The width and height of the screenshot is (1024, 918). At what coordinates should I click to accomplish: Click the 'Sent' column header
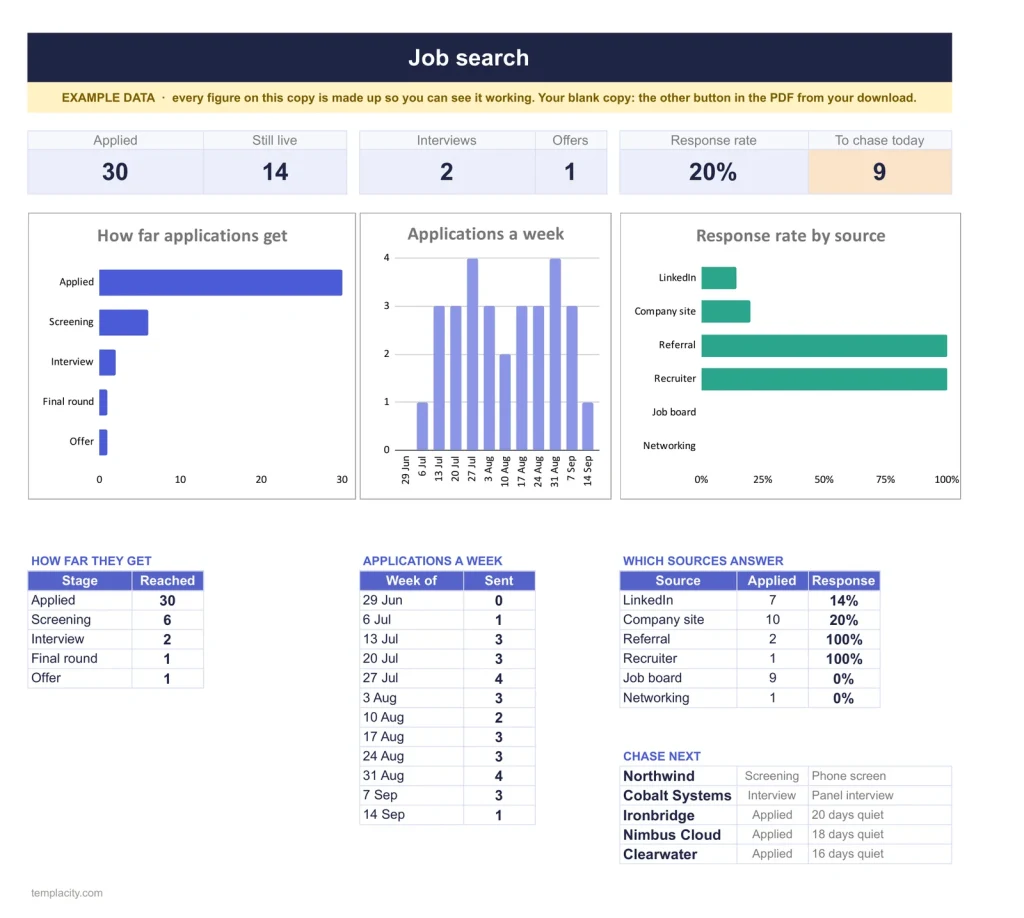[499, 580]
